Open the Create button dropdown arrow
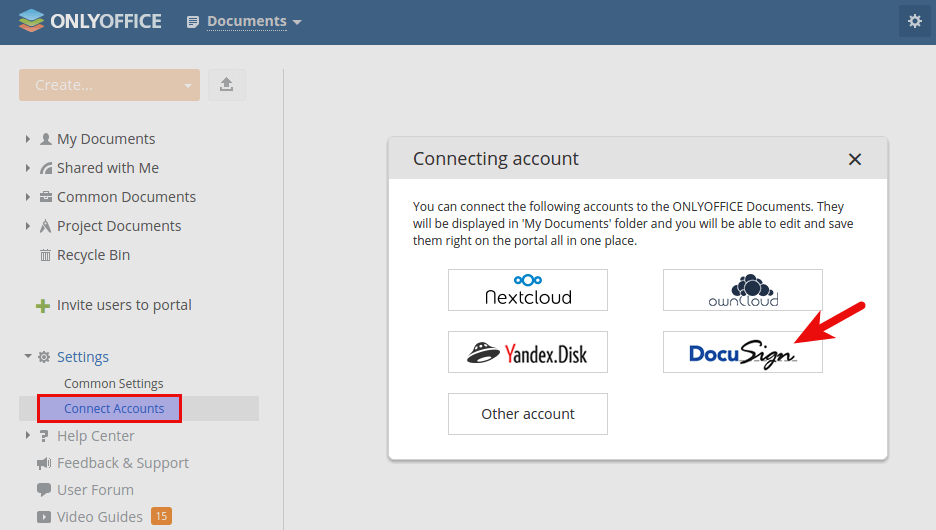 (187, 86)
